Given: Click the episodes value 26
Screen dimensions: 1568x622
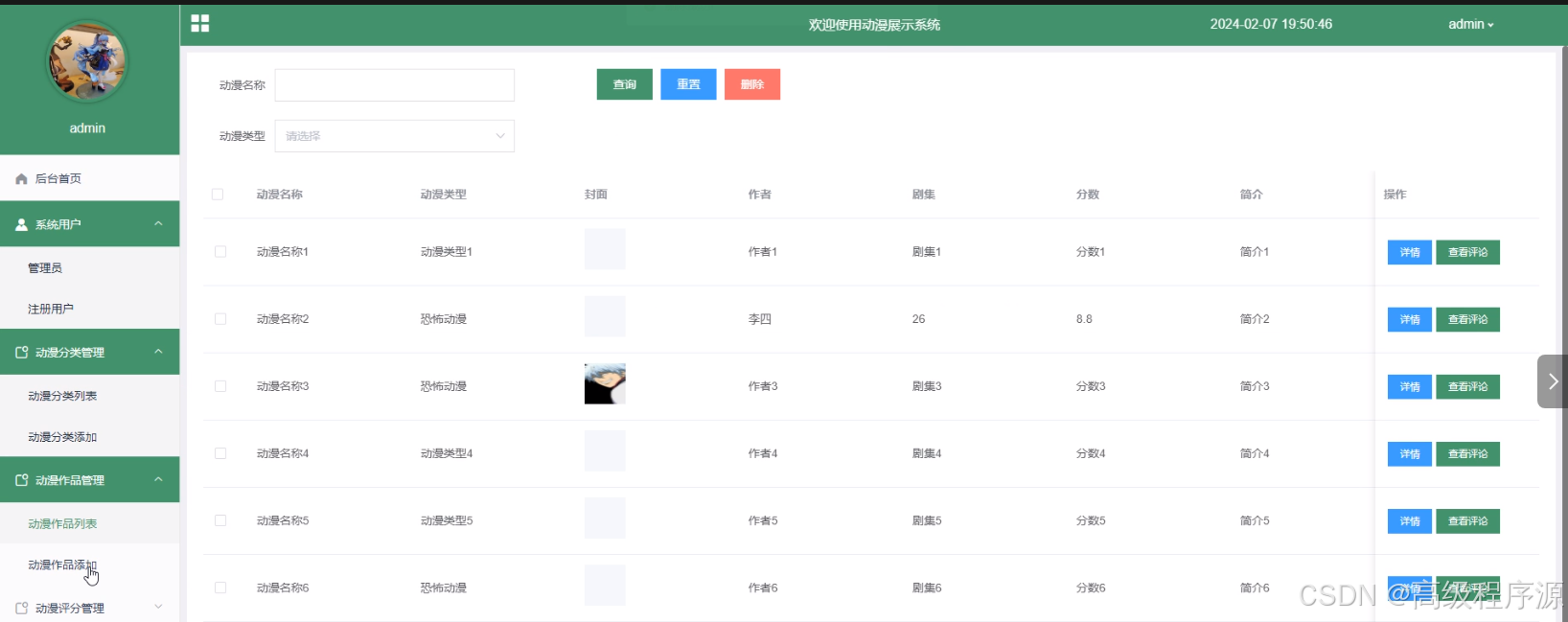Looking at the screenshot, I should (918, 319).
